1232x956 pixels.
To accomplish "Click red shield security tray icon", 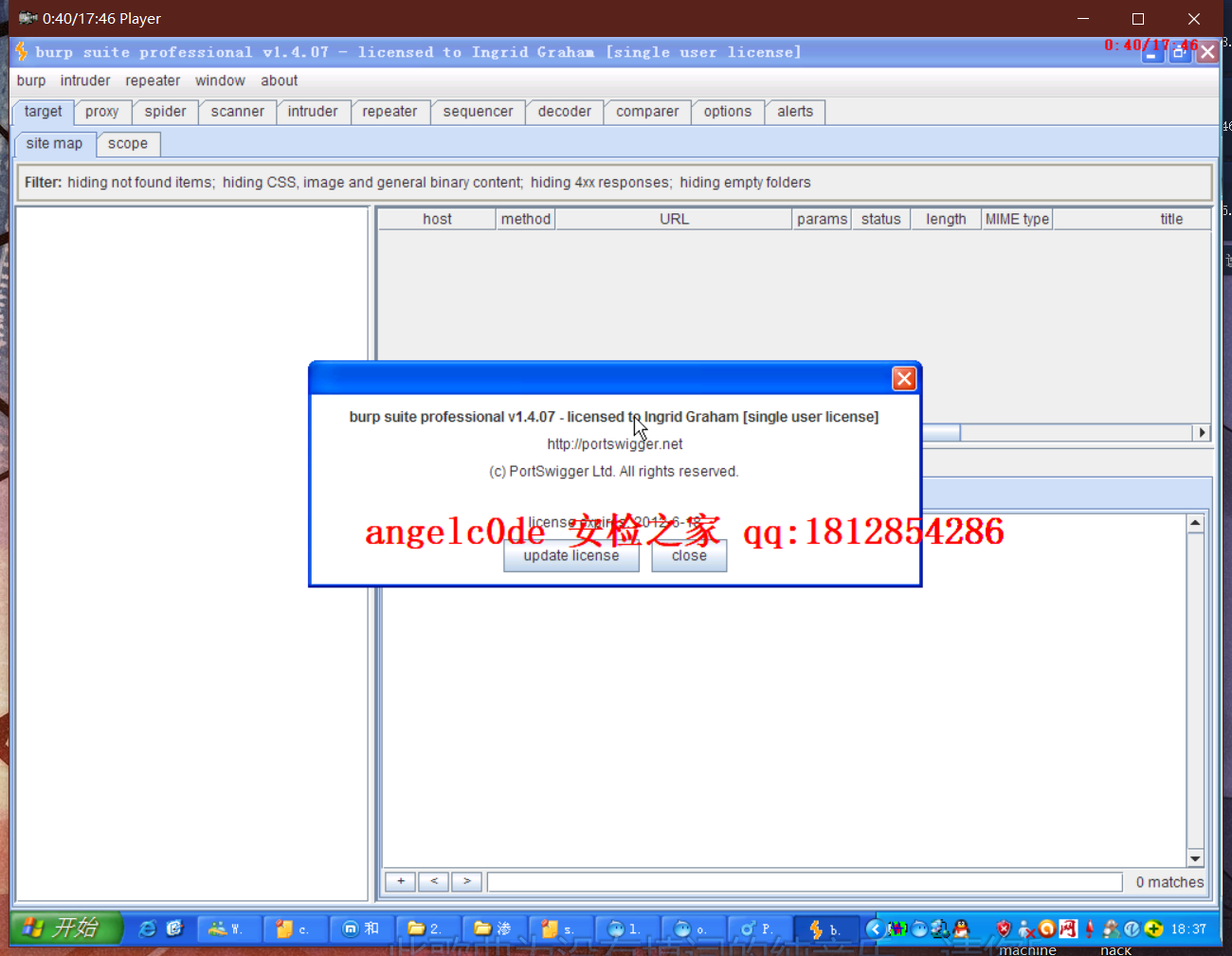I will 1004,929.
